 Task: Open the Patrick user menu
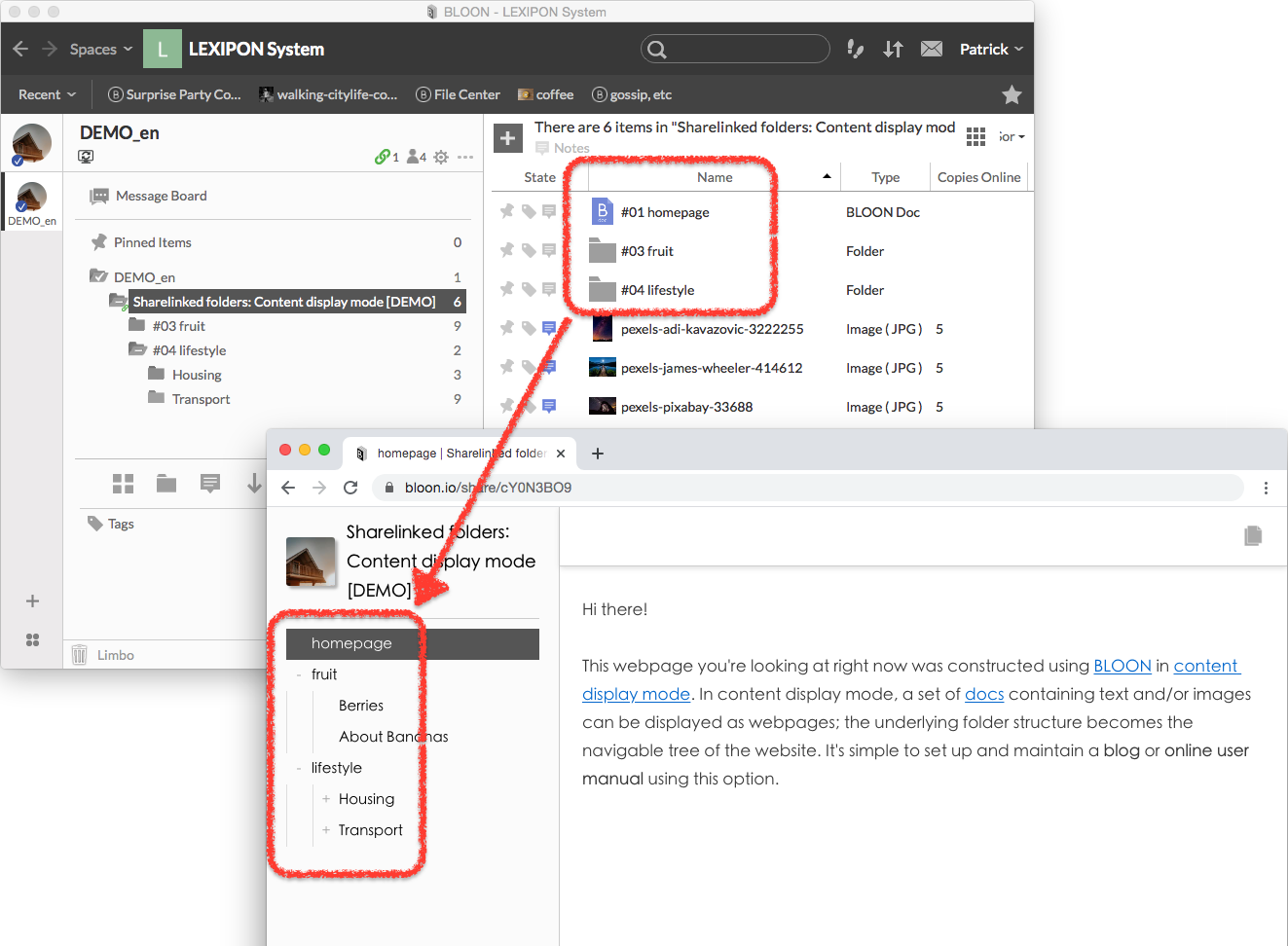point(991,49)
